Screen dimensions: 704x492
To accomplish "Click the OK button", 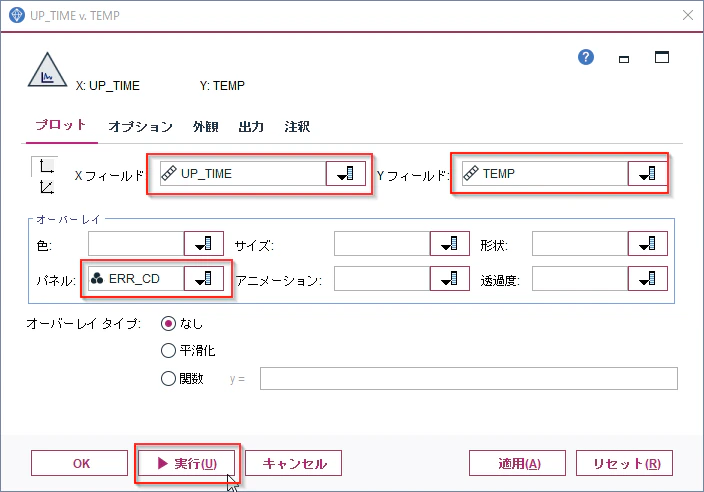I will tap(79, 463).
